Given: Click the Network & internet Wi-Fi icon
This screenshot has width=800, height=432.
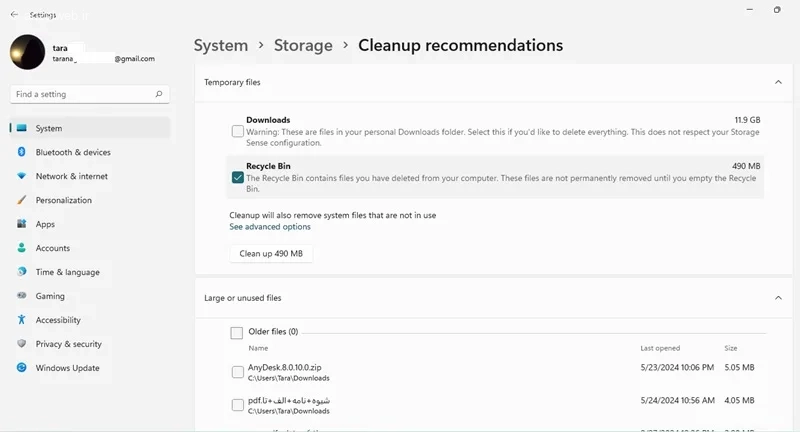Looking at the screenshot, I should coord(21,176).
